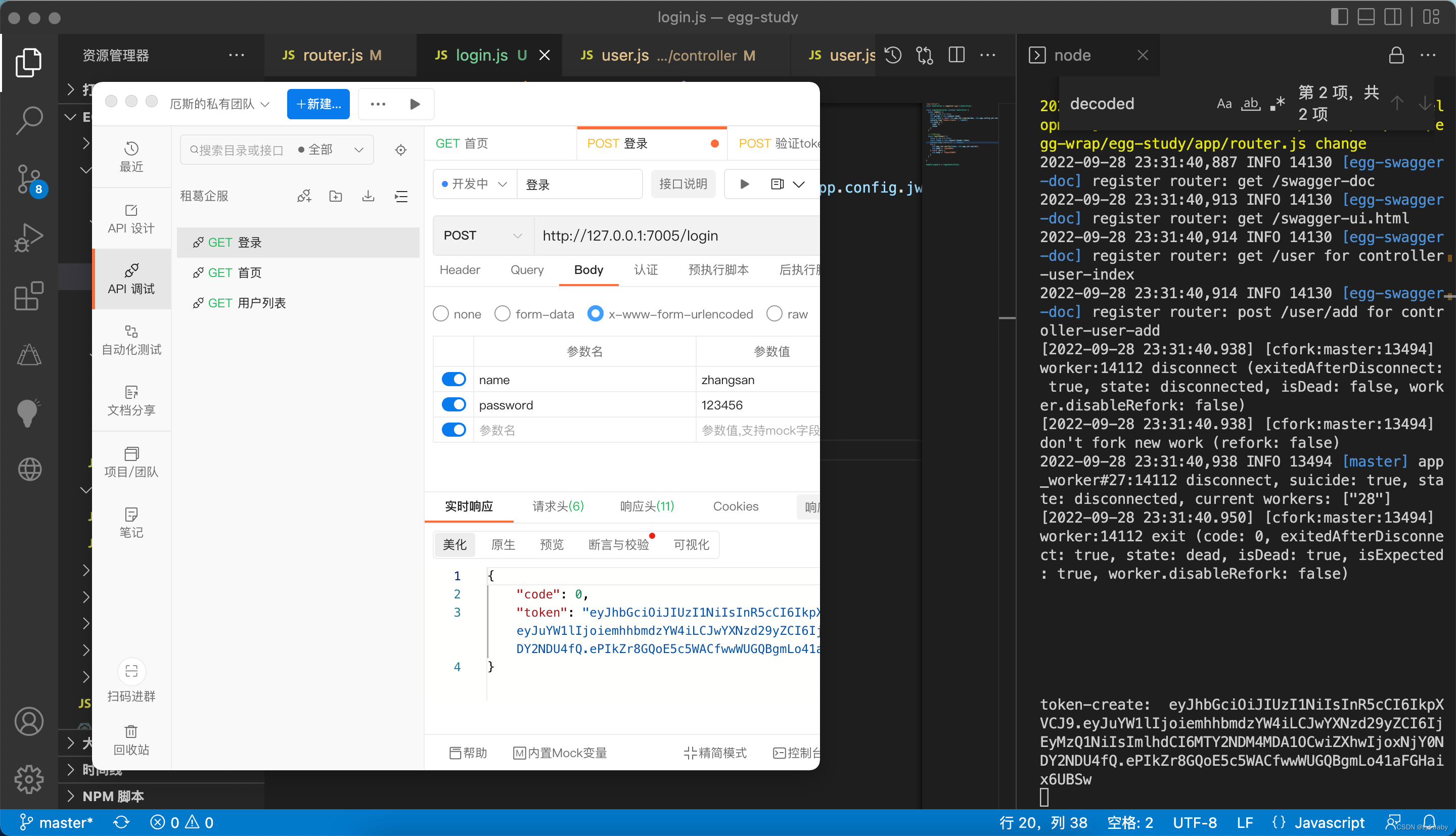Open the Cookies response tab
Screen dimensions: 1456x836
(736, 506)
